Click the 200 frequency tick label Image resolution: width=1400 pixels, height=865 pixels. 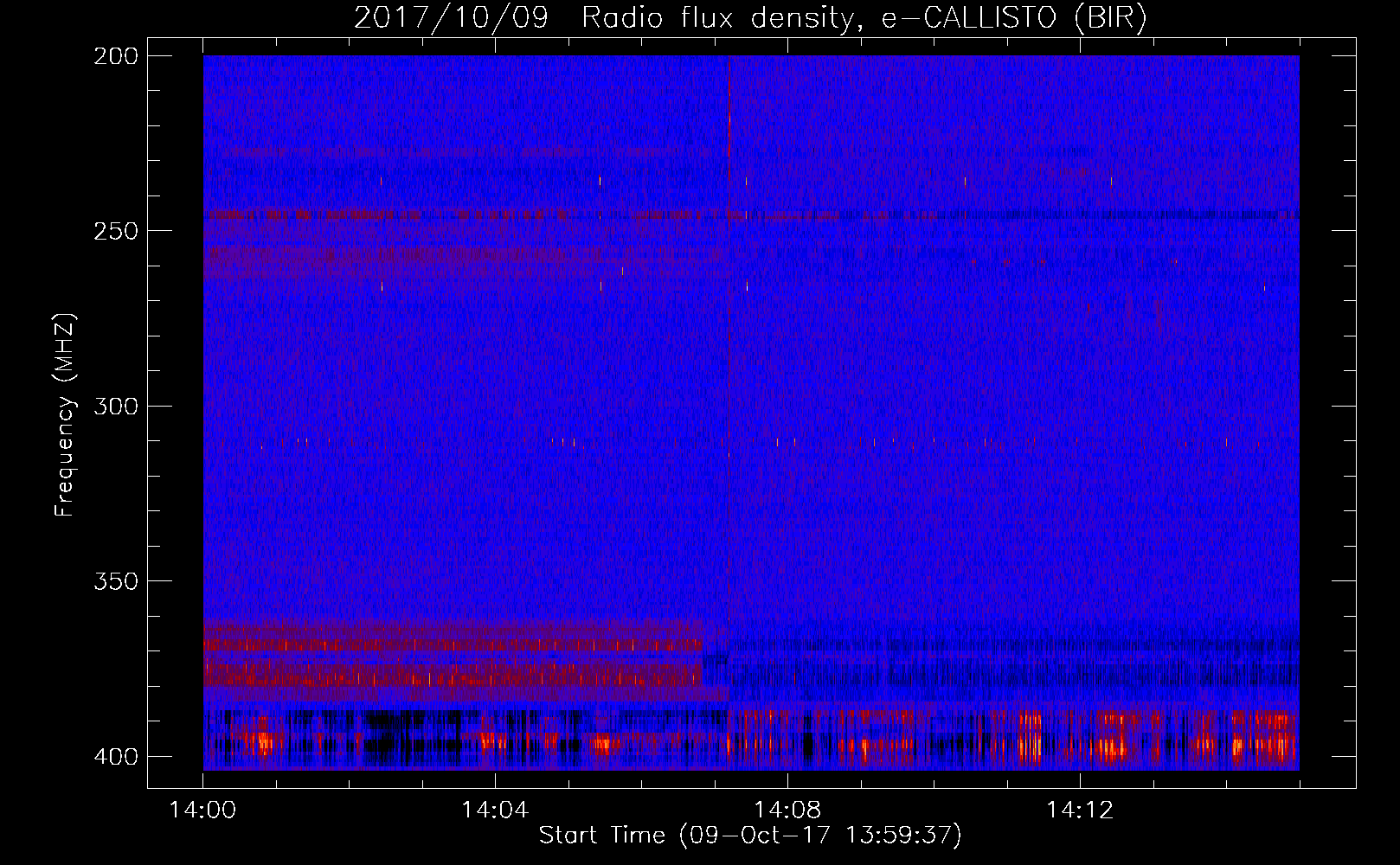pos(115,56)
